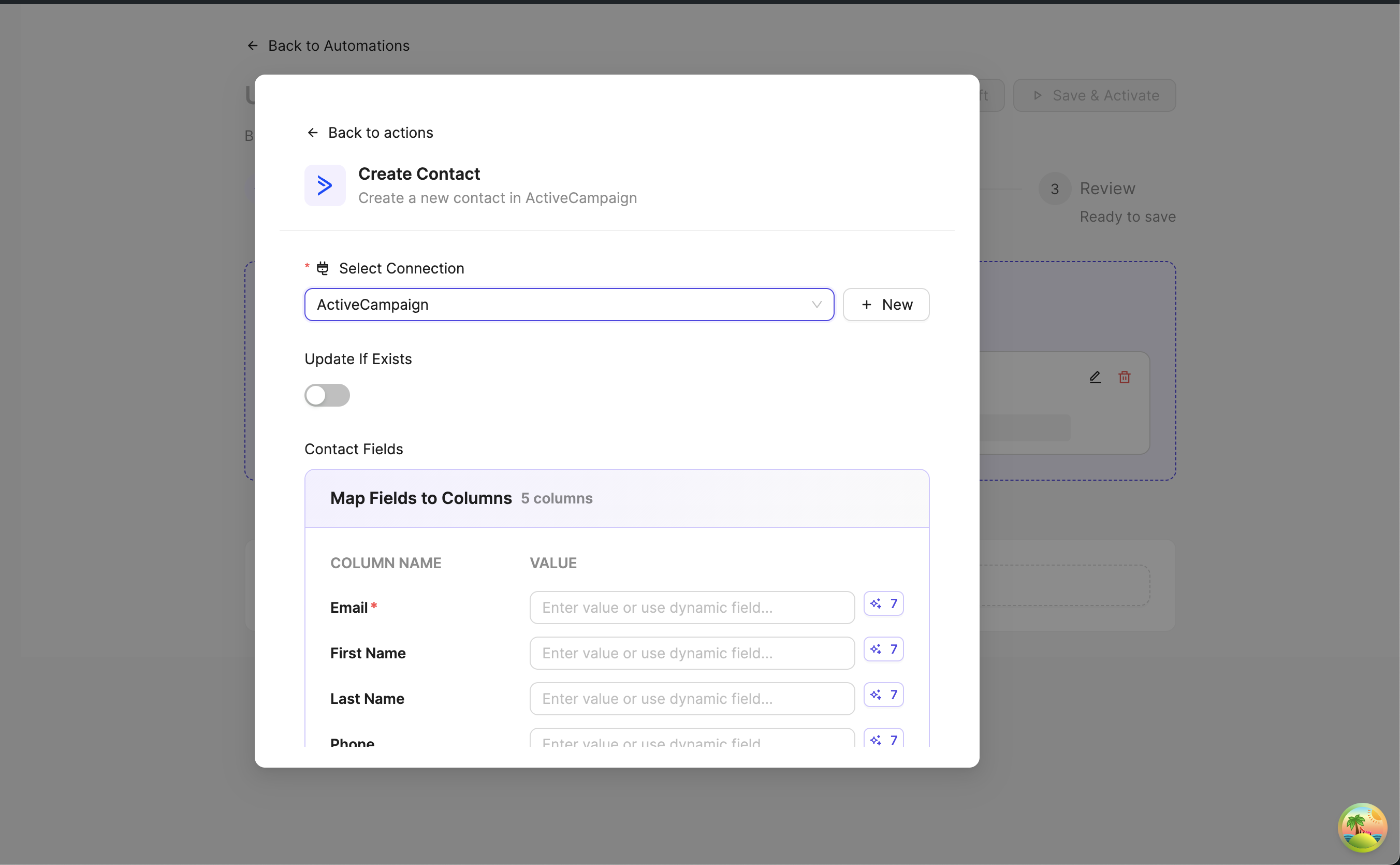Click the Phone value input field
Viewport: 1400px width, 865px height.
click(692, 738)
